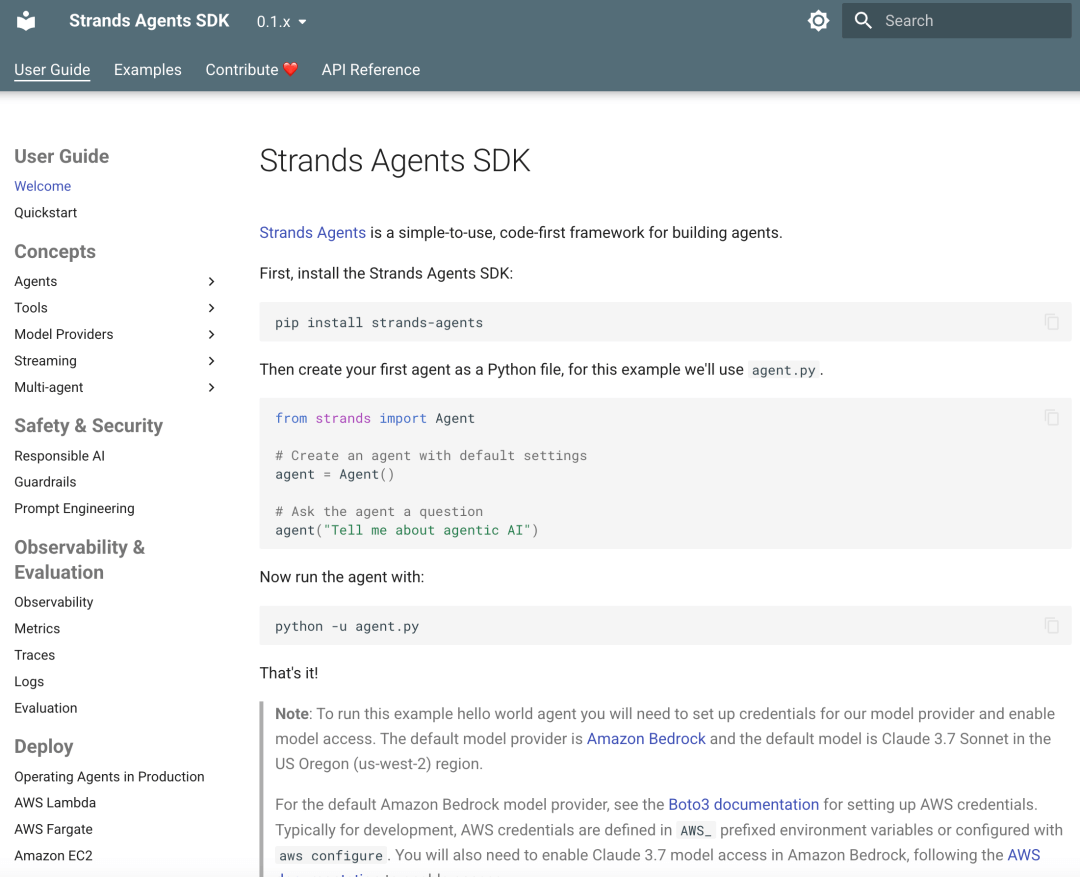This screenshot has height=877, width=1080.
Task: Expand the Streaming sidebar section
Action: [211, 361]
